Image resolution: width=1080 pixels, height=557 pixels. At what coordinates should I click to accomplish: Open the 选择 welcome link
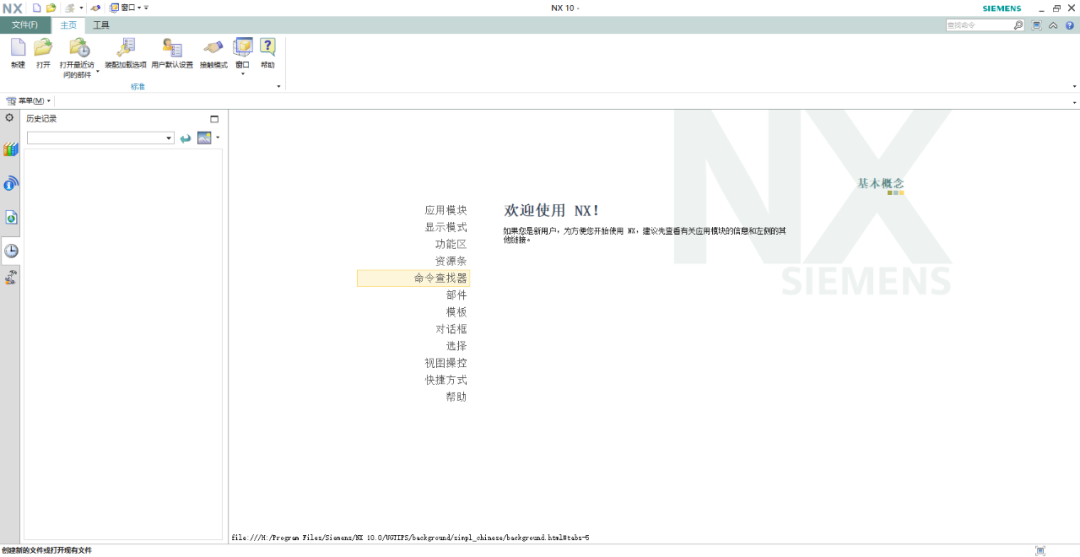tap(457, 346)
